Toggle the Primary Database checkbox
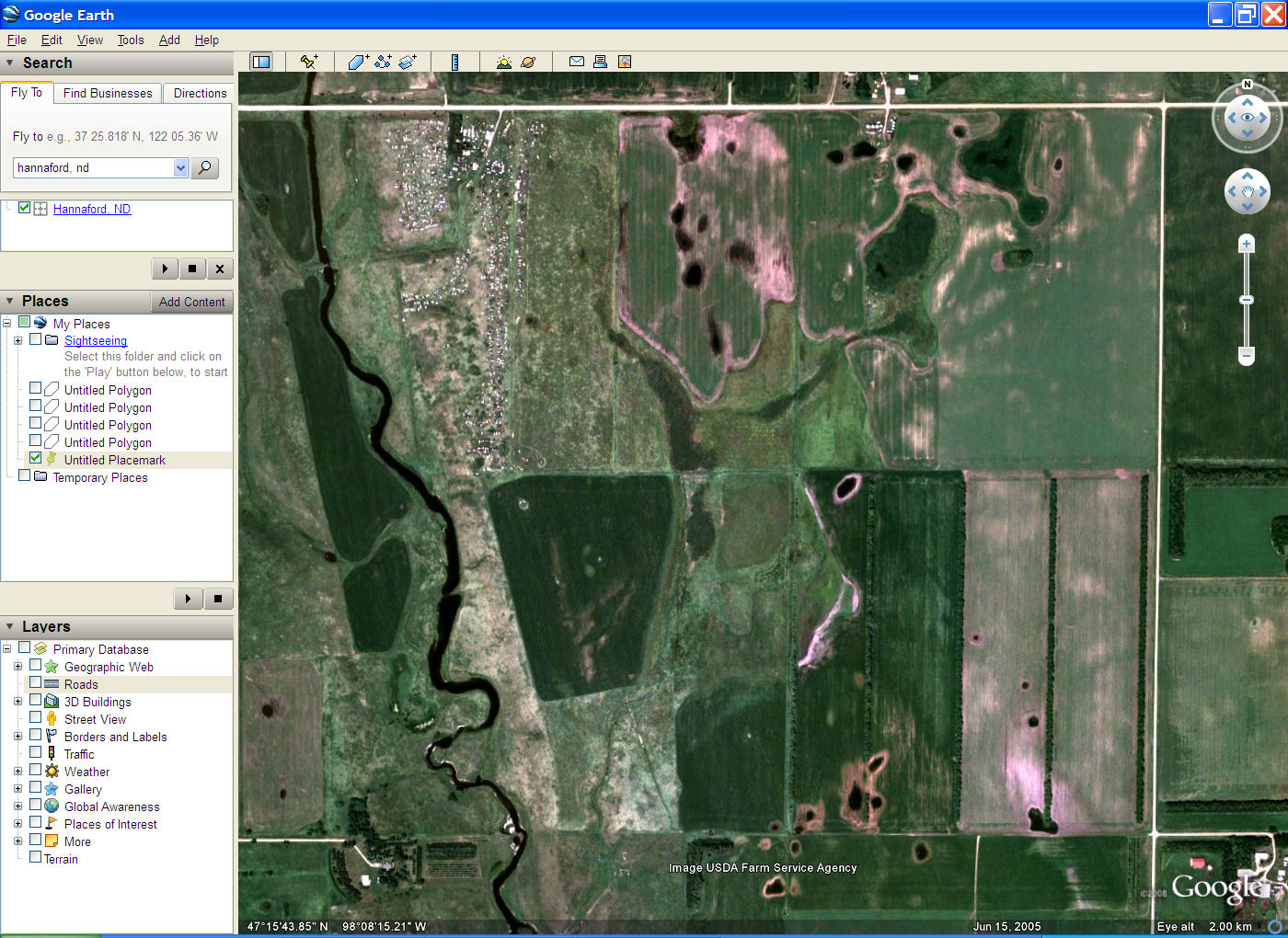 tap(24, 647)
